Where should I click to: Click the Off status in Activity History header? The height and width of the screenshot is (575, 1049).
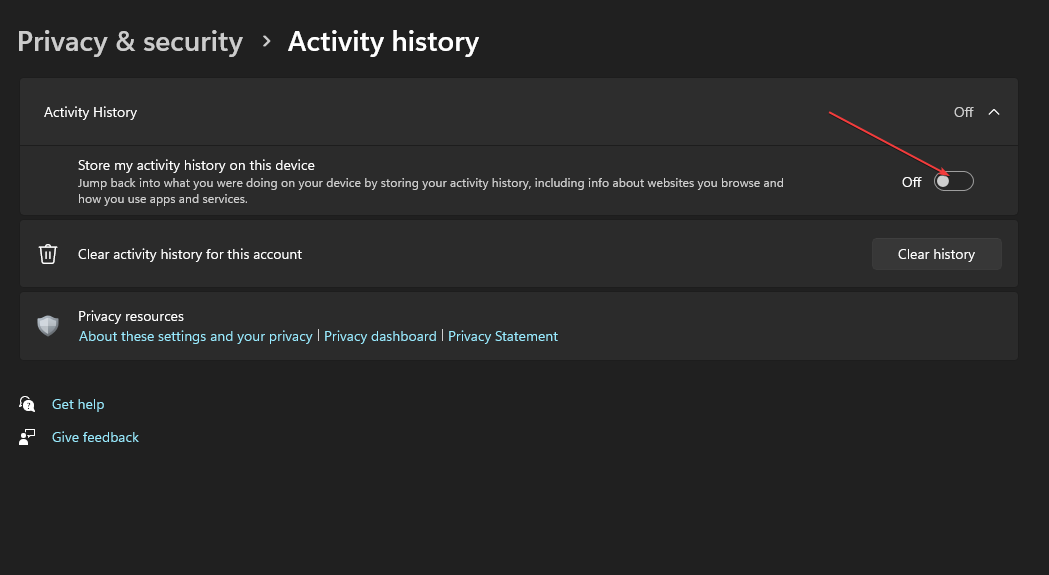pyautogui.click(x=963, y=112)
